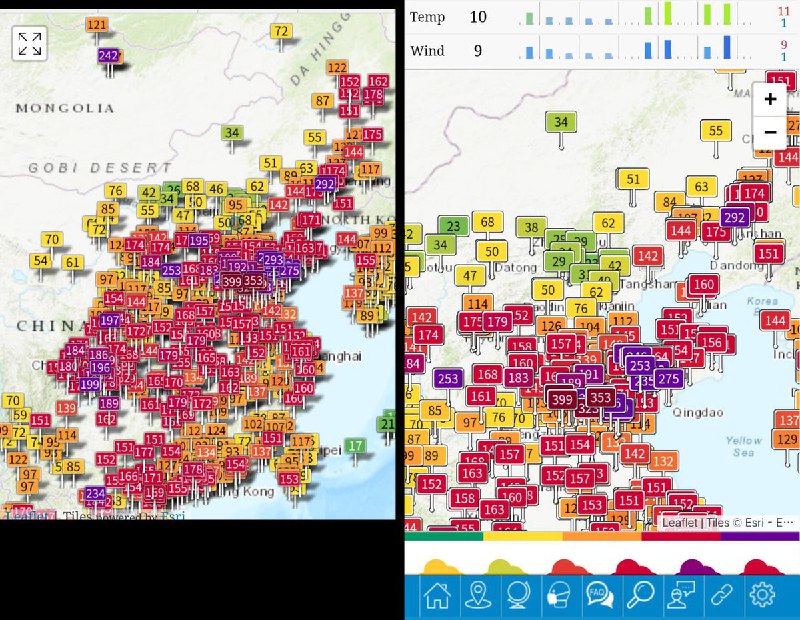
Task: Select the purple 242 marker in Mongolia
Action: tap(109, 56)
